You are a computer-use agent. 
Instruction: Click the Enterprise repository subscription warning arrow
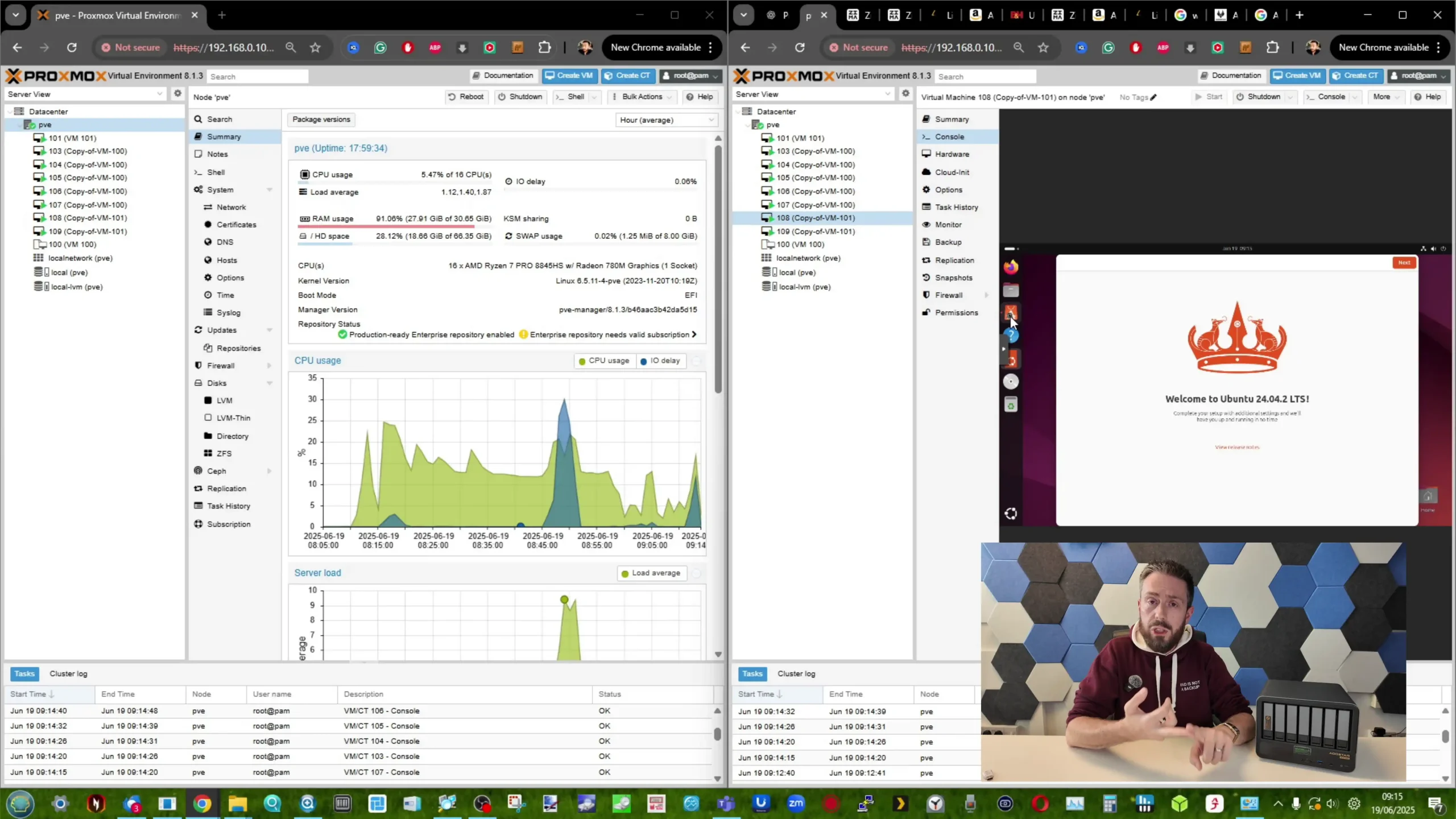694,334
